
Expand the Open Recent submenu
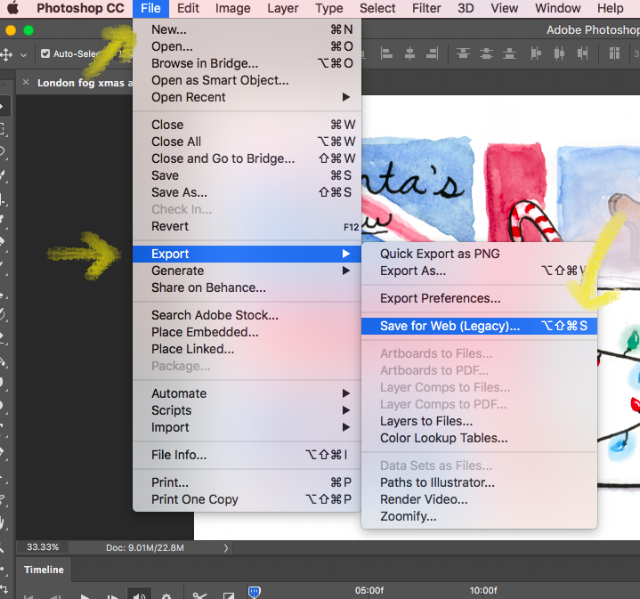(247, 97)
